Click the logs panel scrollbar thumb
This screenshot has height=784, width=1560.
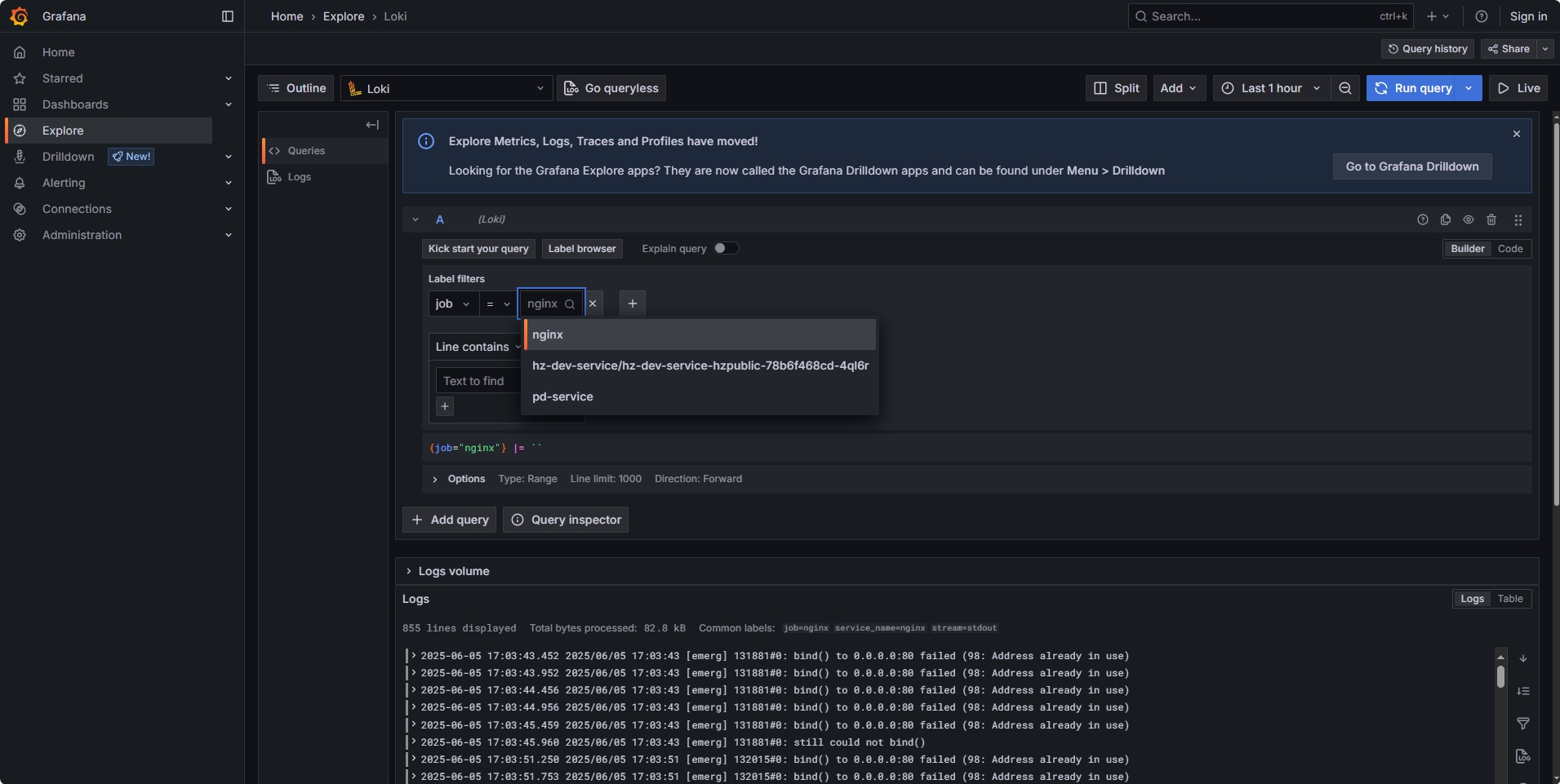point(1500,676)
